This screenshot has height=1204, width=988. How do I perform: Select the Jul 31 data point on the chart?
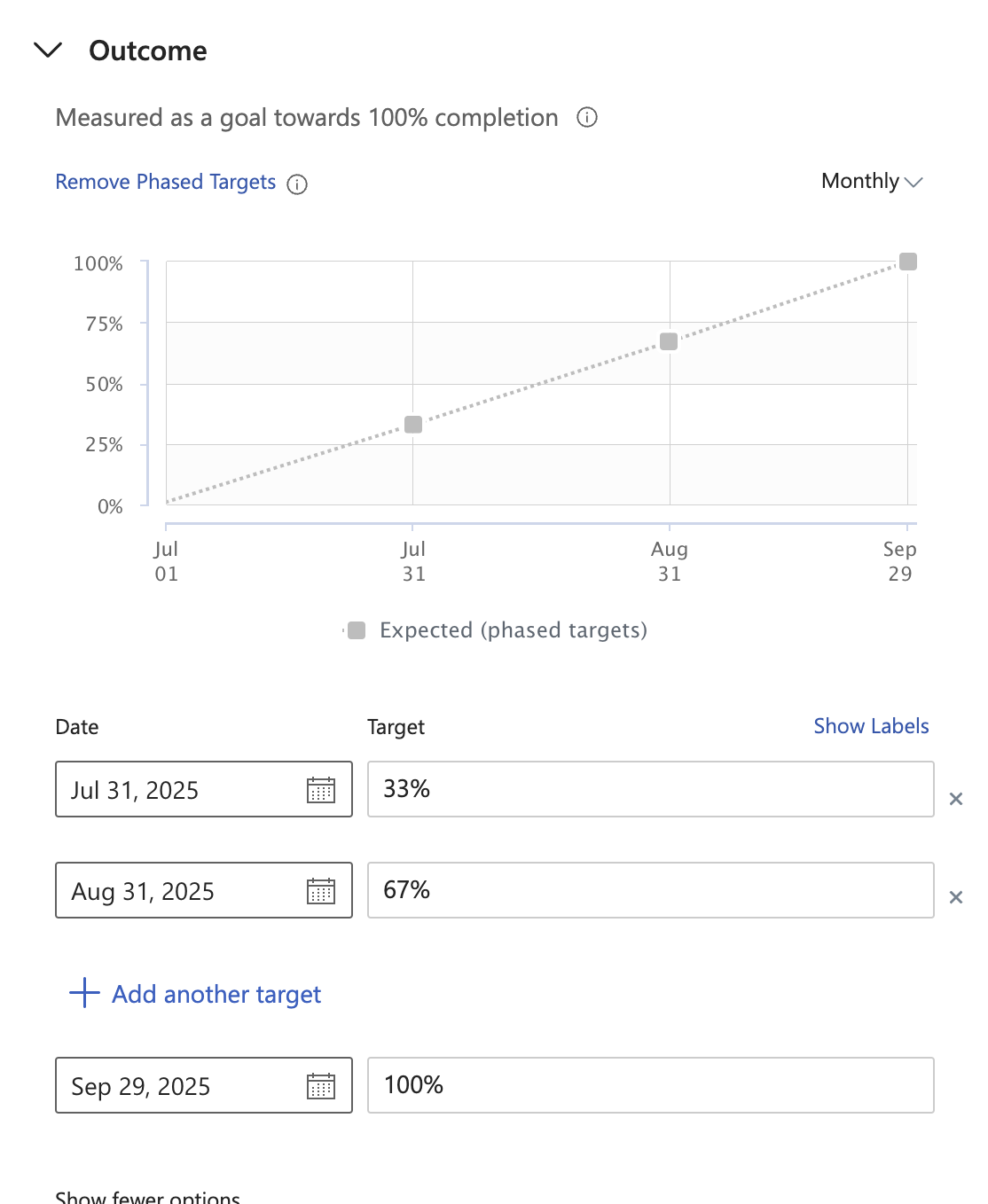click(412, 424)
